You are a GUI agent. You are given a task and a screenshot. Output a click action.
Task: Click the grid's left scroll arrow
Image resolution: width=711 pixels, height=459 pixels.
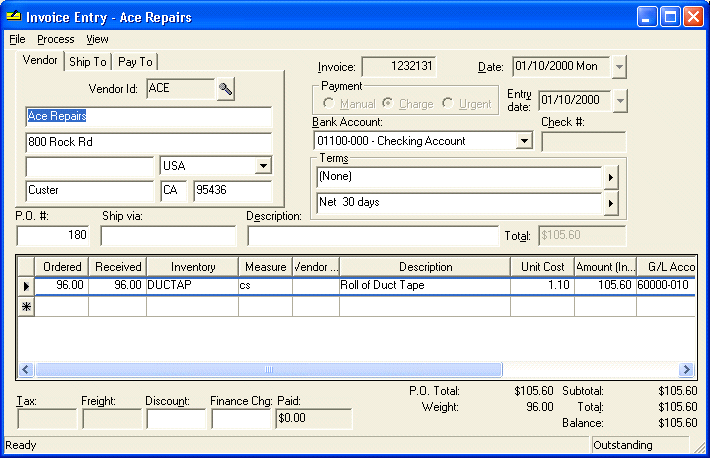(x=25, y=370)
